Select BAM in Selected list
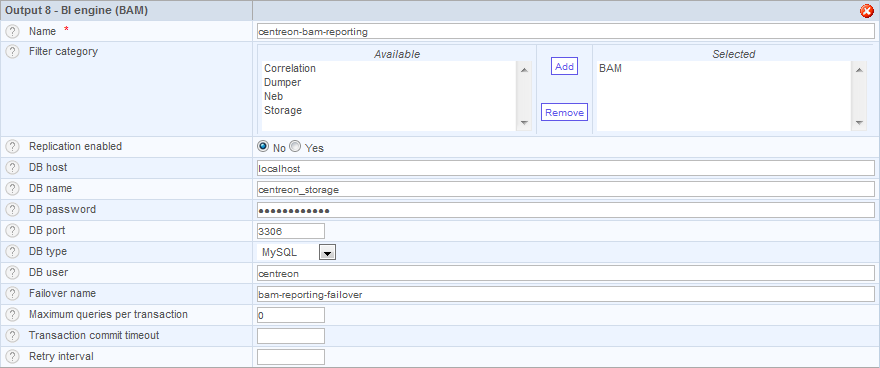 point(610,68)
